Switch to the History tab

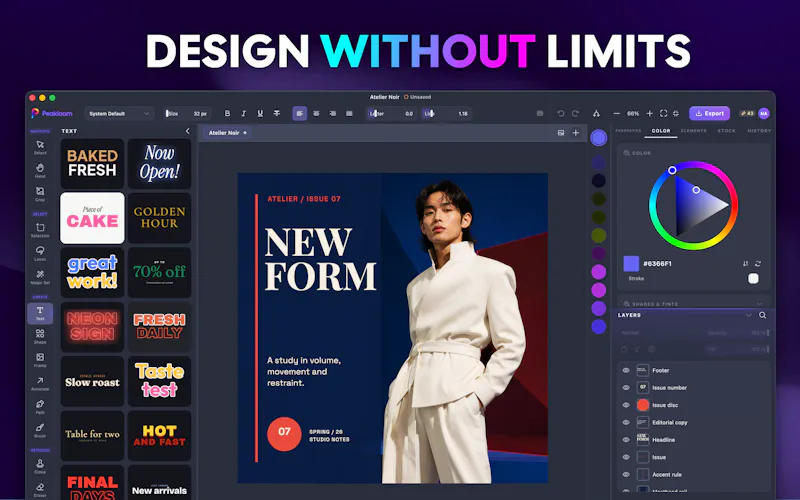[759, 131]
